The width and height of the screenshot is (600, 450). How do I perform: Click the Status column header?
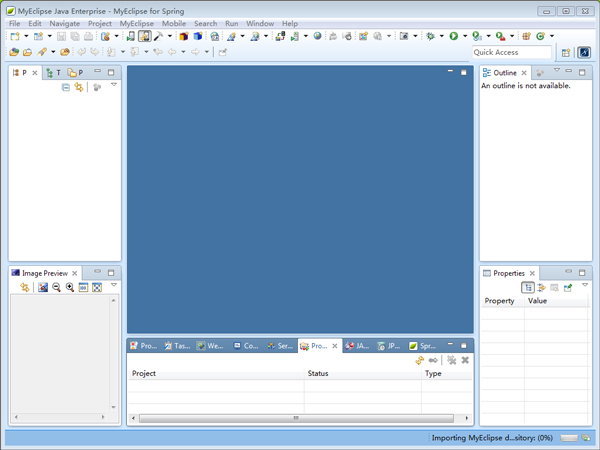pyautogui.click(x=318, y=373)
